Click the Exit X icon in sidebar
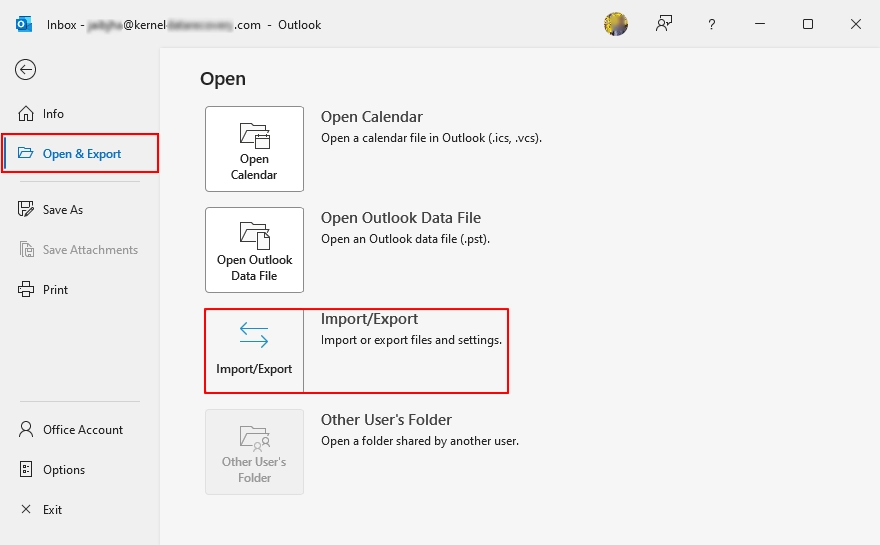 pyautogui.click(x=26, y=509)
